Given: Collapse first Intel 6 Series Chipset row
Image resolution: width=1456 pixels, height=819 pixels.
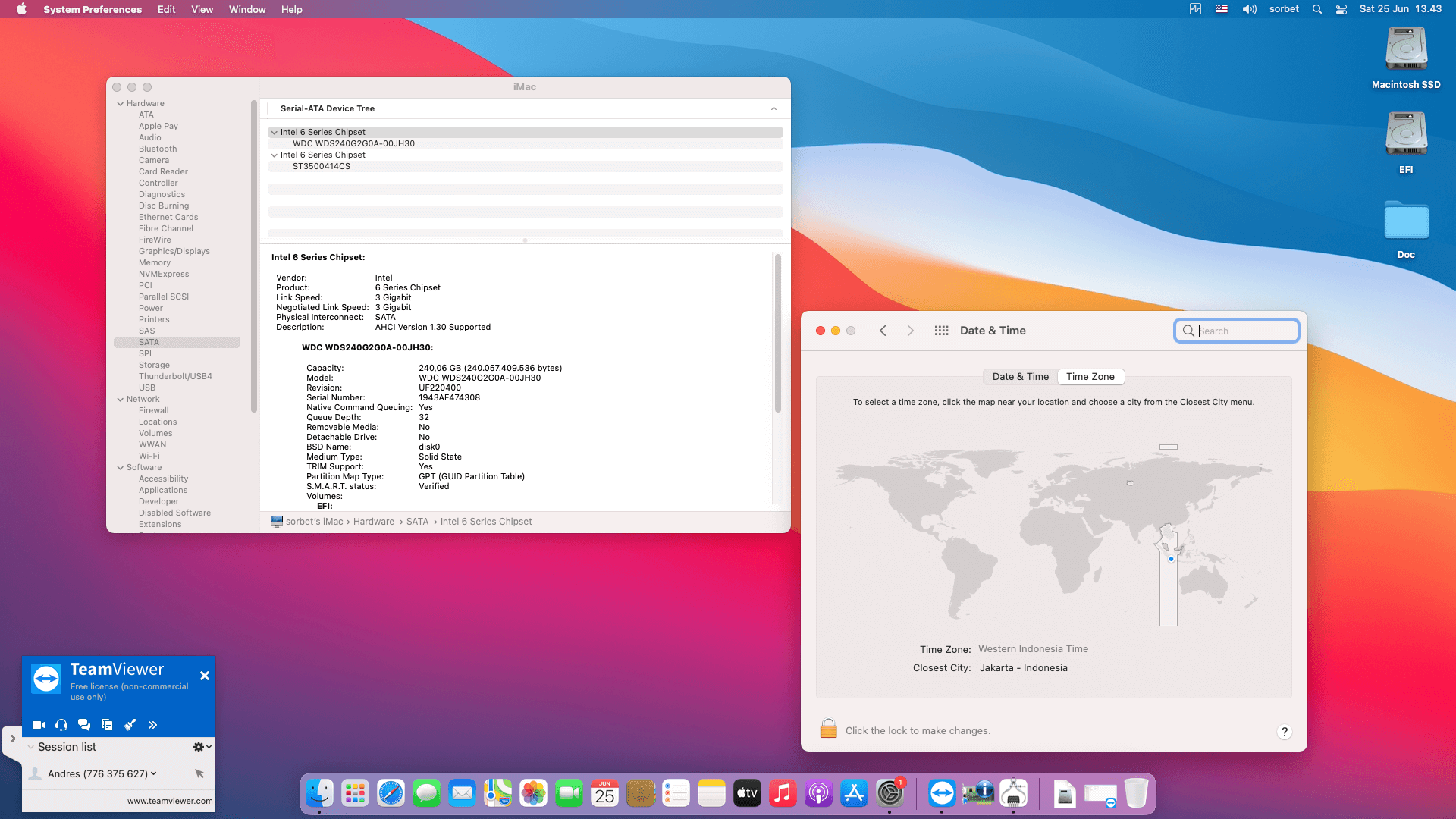Looking at the screenshot, I should [275, 133].
